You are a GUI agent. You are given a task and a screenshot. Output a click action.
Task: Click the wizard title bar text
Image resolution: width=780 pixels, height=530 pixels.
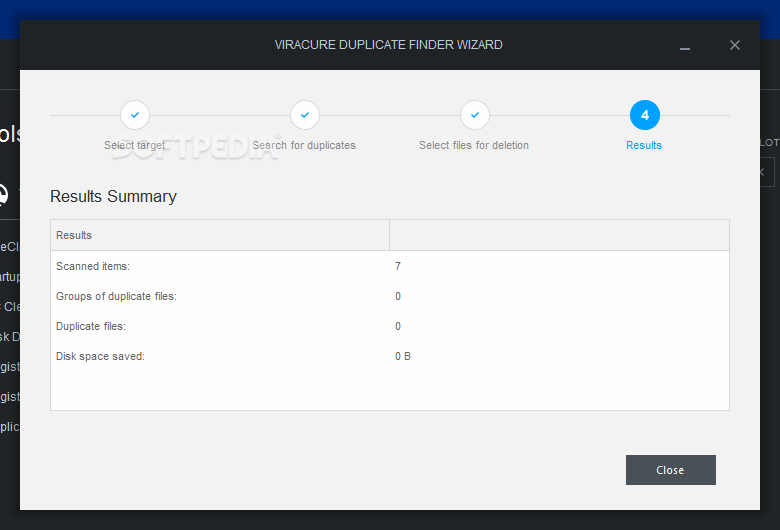[389, 45]
